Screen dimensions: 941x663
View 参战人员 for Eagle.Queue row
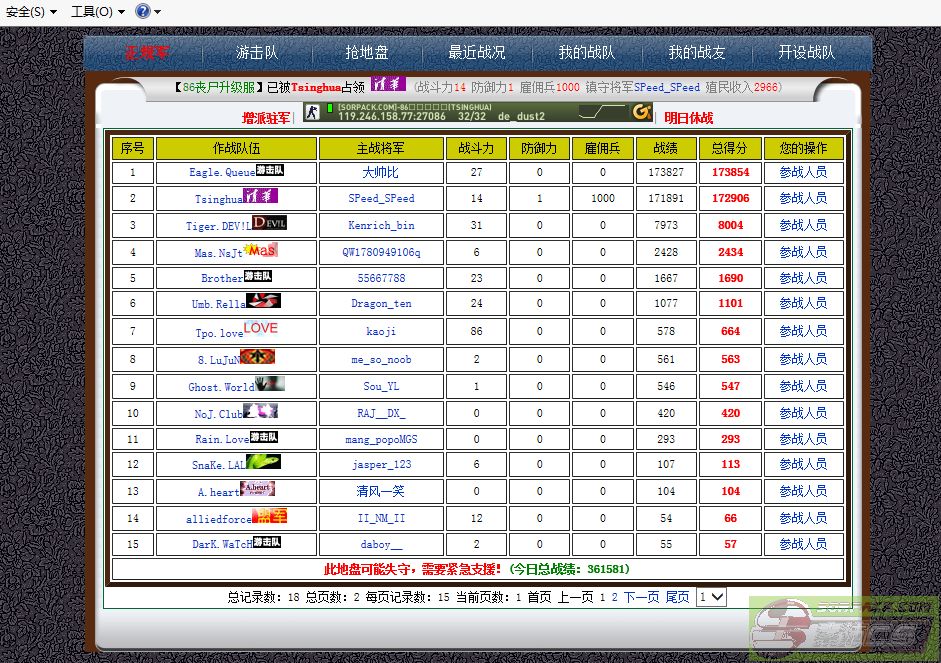tap(803, 172)
